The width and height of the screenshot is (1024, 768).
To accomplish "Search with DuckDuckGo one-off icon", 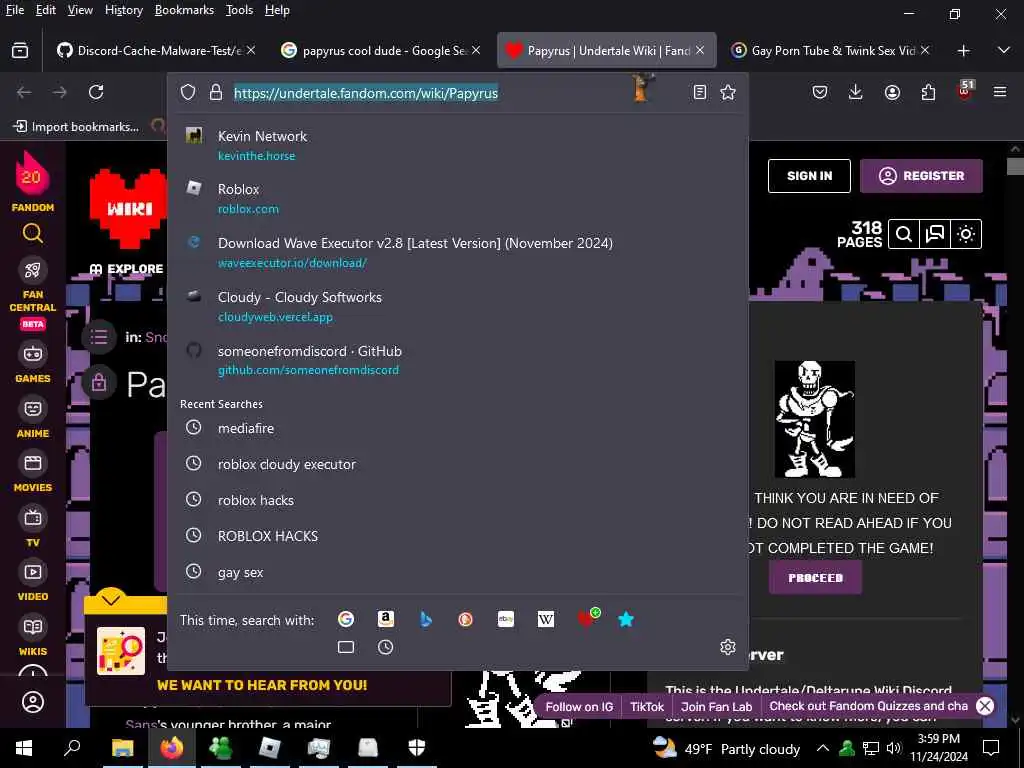I will [466, 619].
